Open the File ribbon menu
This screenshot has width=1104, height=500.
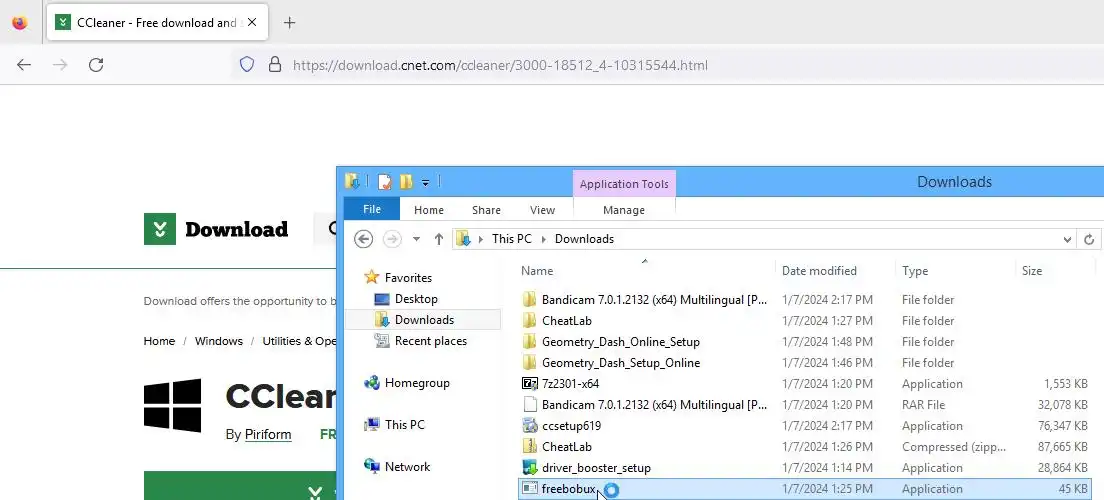click(x=372, y=209)
